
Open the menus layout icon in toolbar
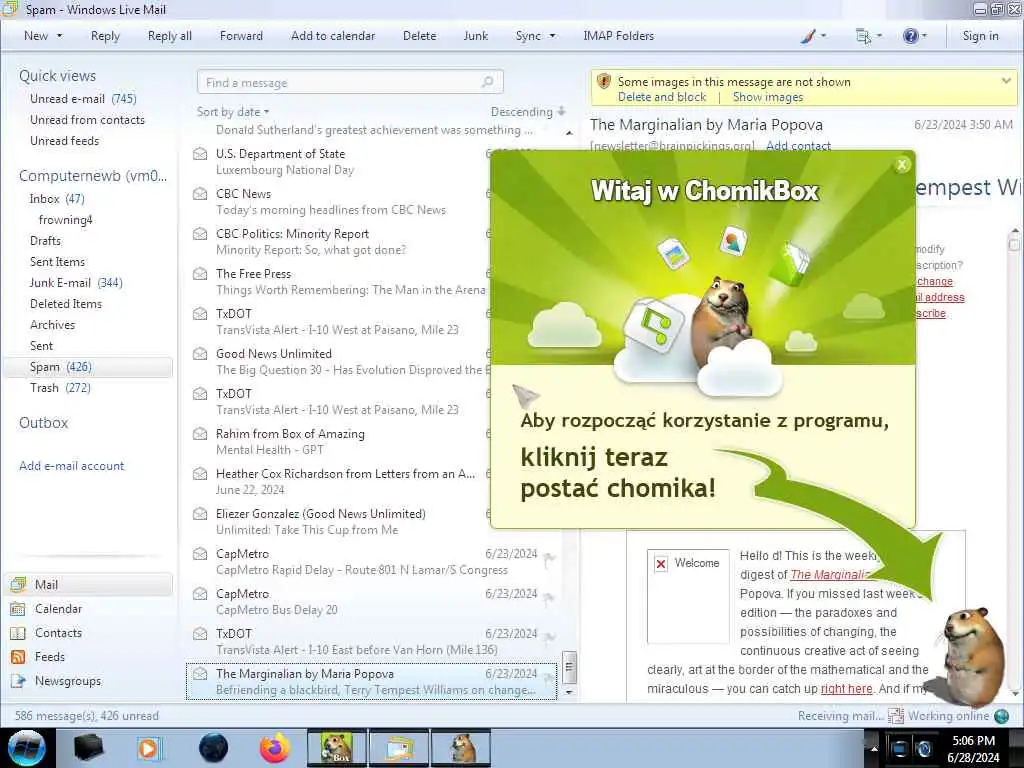tap(863, 36)
